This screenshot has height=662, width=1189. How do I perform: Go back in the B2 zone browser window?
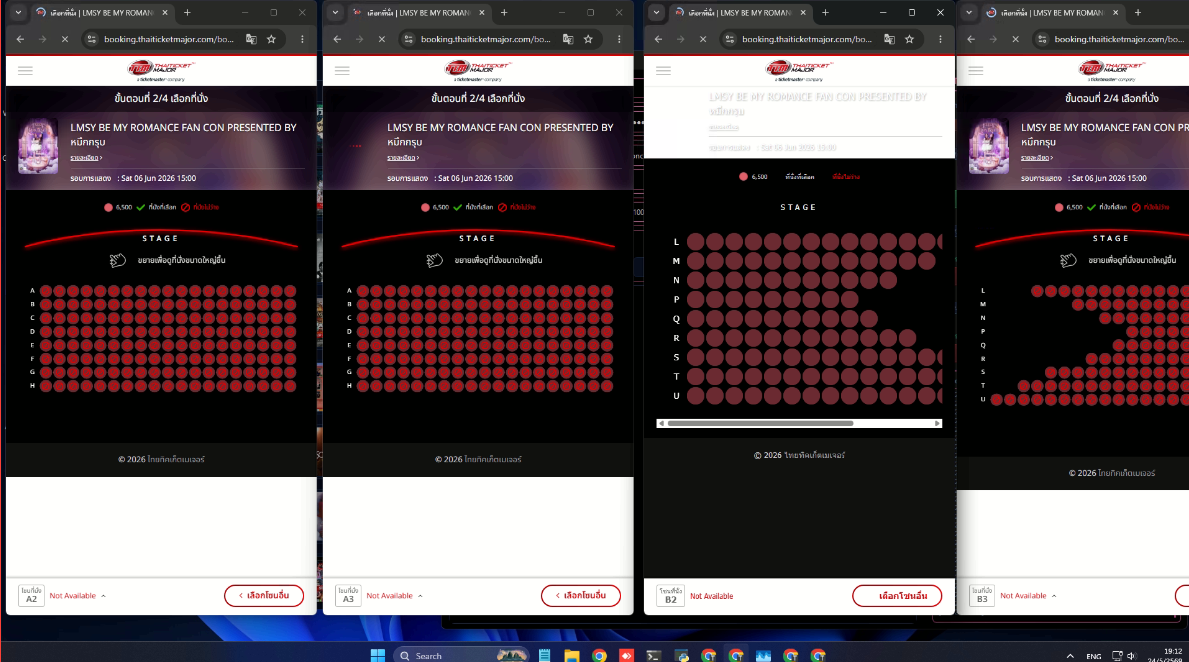pos(658,39)
